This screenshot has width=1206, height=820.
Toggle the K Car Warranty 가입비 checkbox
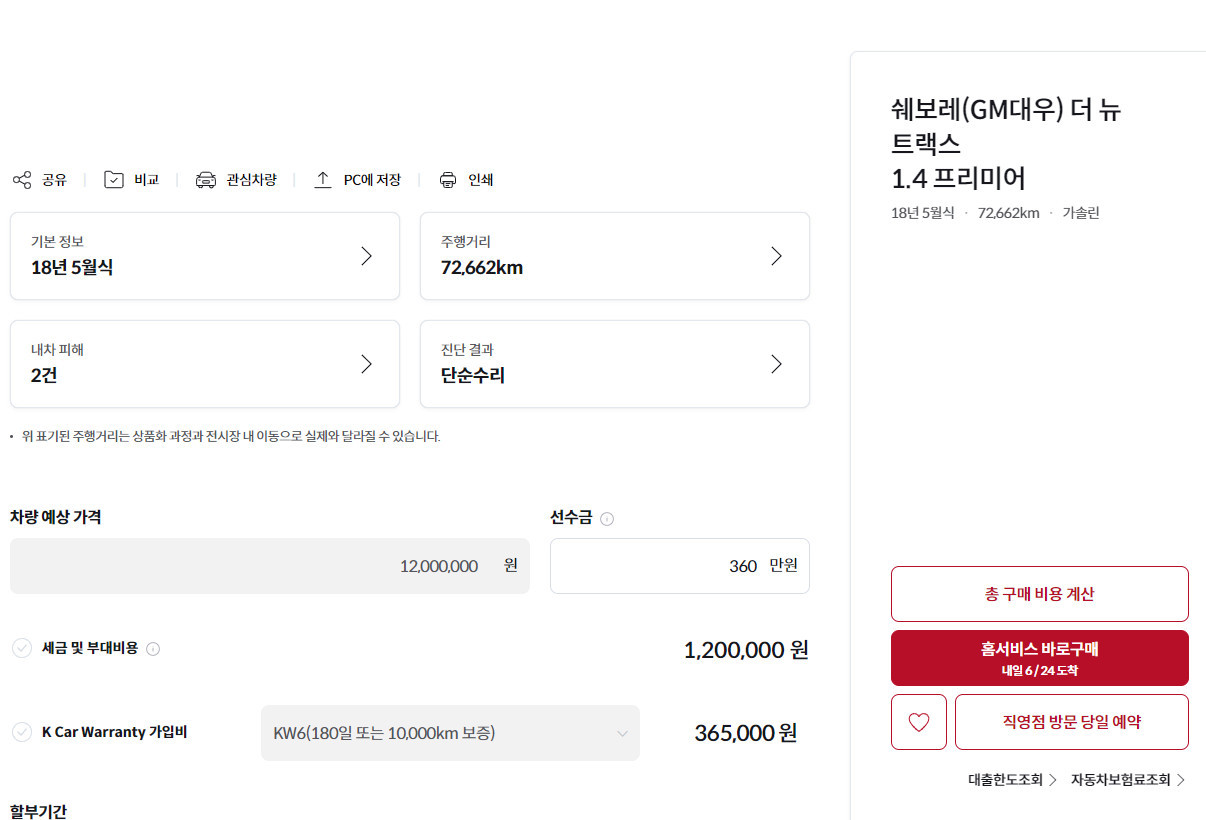click(x=22, y=732)
